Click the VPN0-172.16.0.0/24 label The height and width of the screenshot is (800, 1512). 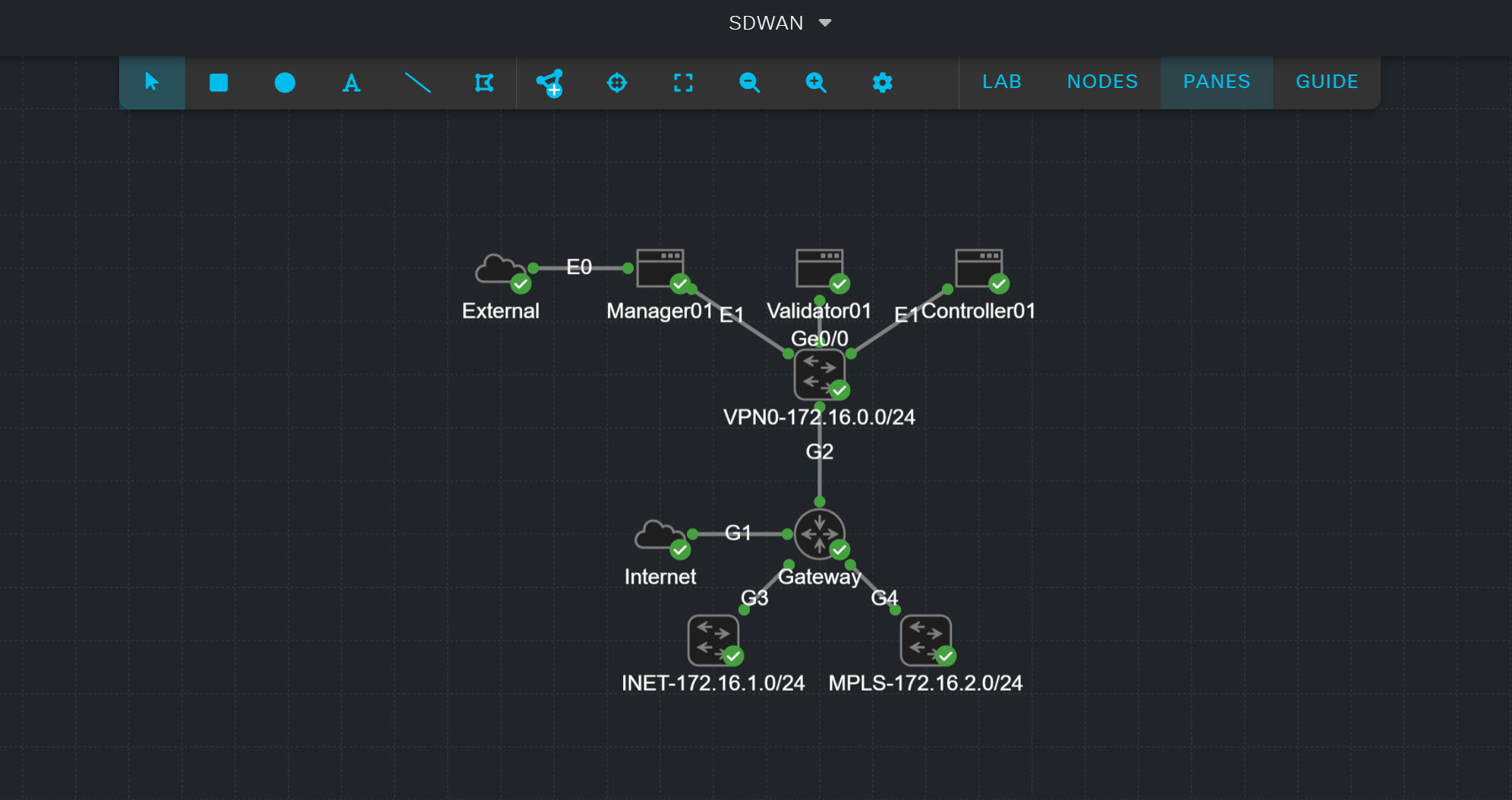tap(820, 417)
